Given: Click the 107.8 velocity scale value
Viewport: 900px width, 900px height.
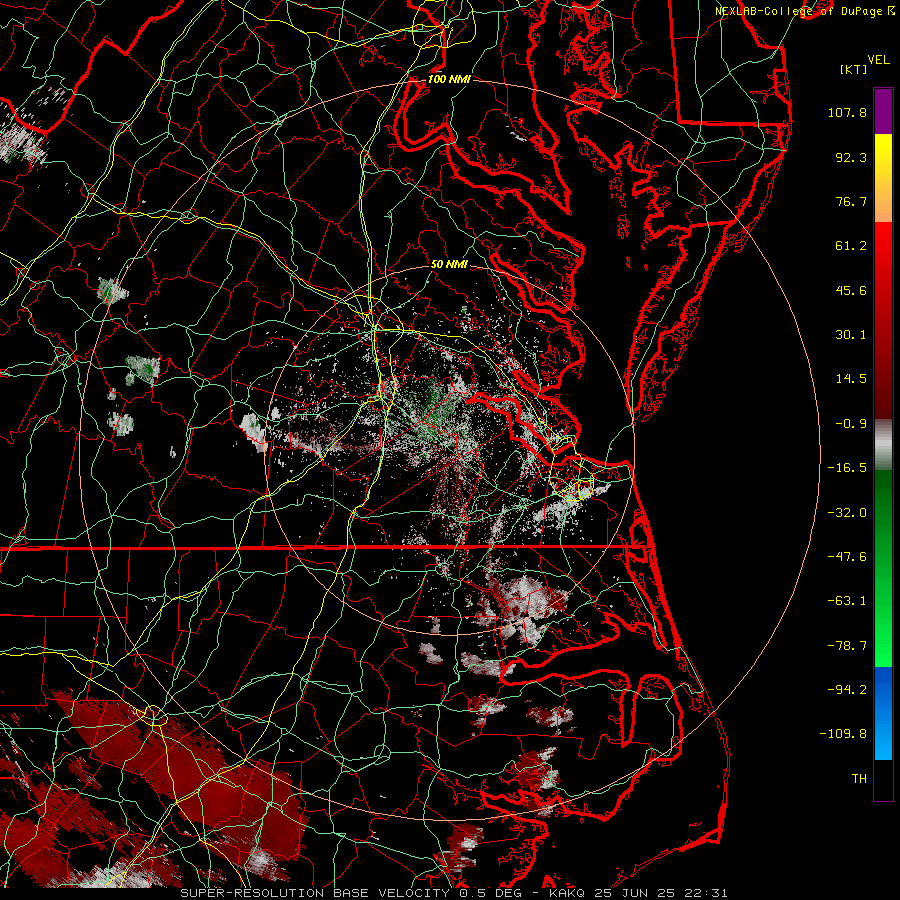Looking at the screenshot, I should click(x=847, y=112).
